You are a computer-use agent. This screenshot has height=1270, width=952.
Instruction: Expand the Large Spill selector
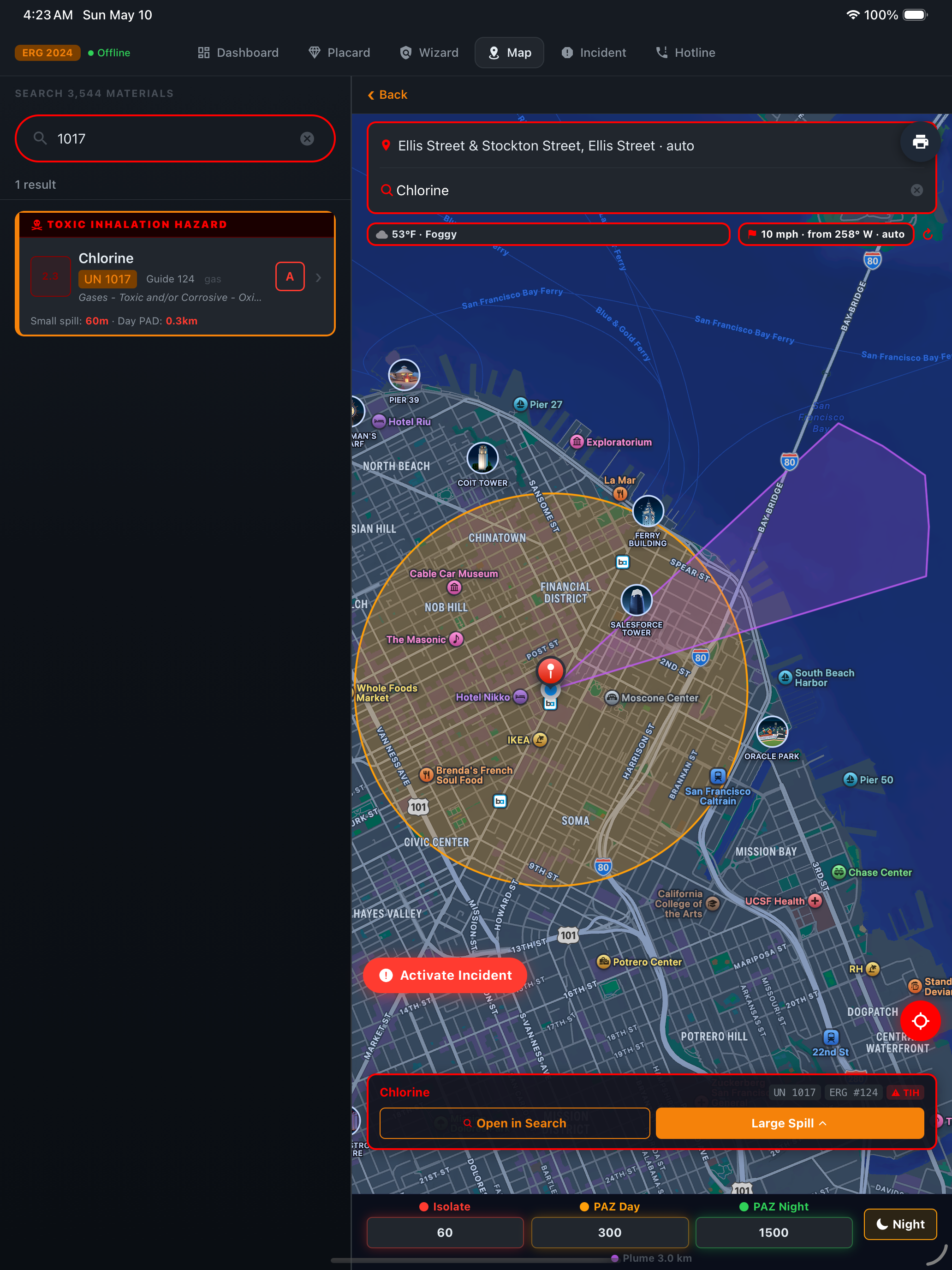(790, 1123)
